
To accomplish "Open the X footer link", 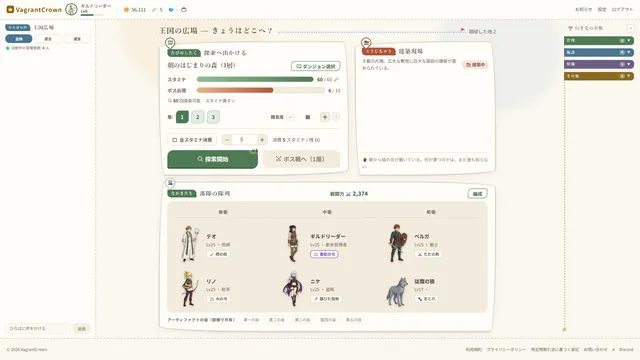I will (613, 350).
